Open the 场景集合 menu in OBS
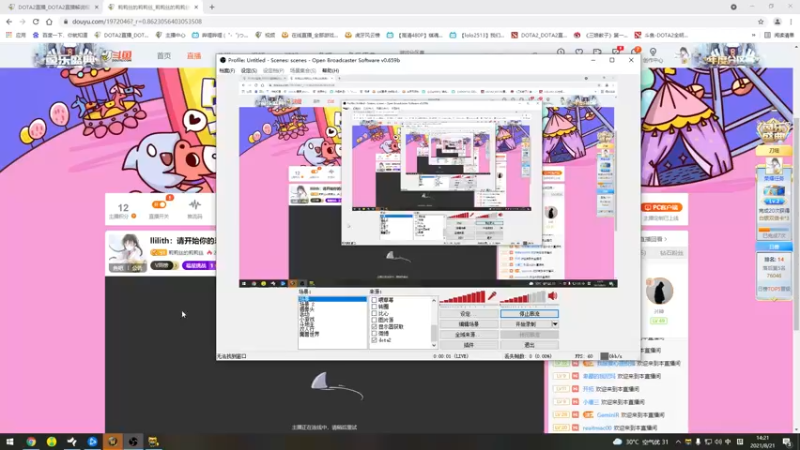 [x=303, y=70]
